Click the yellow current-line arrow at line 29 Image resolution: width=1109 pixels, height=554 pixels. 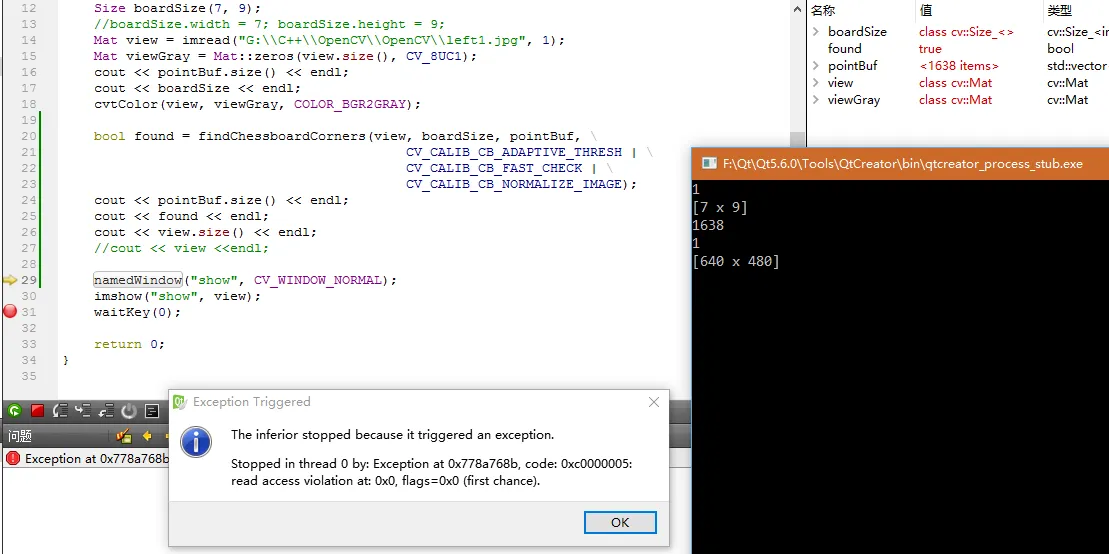coord(9,280)
